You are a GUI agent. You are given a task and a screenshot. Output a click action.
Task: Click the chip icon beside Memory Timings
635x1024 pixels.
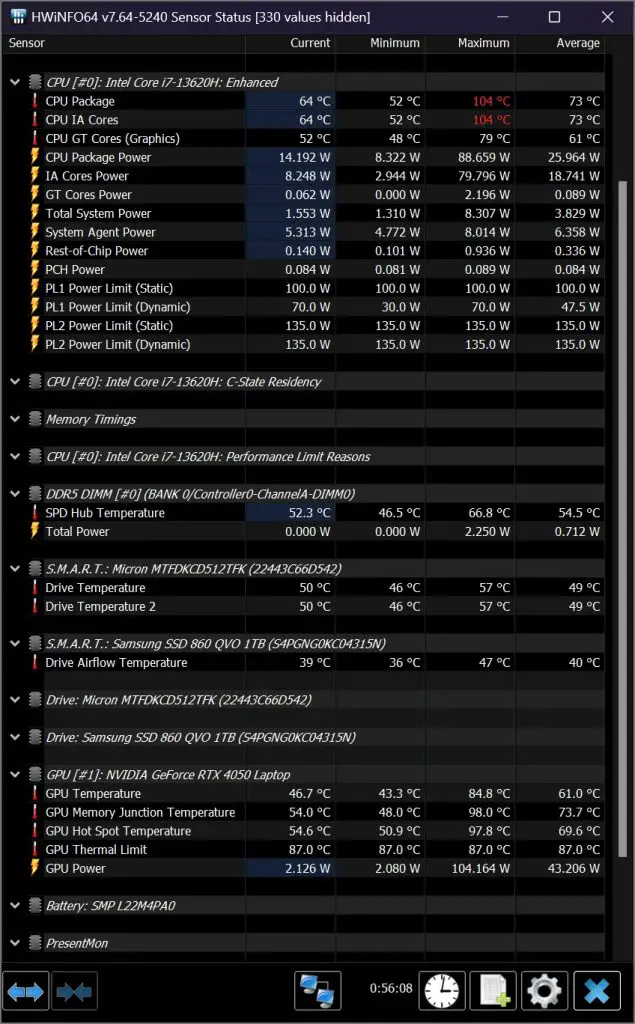(x=35, y=419)
